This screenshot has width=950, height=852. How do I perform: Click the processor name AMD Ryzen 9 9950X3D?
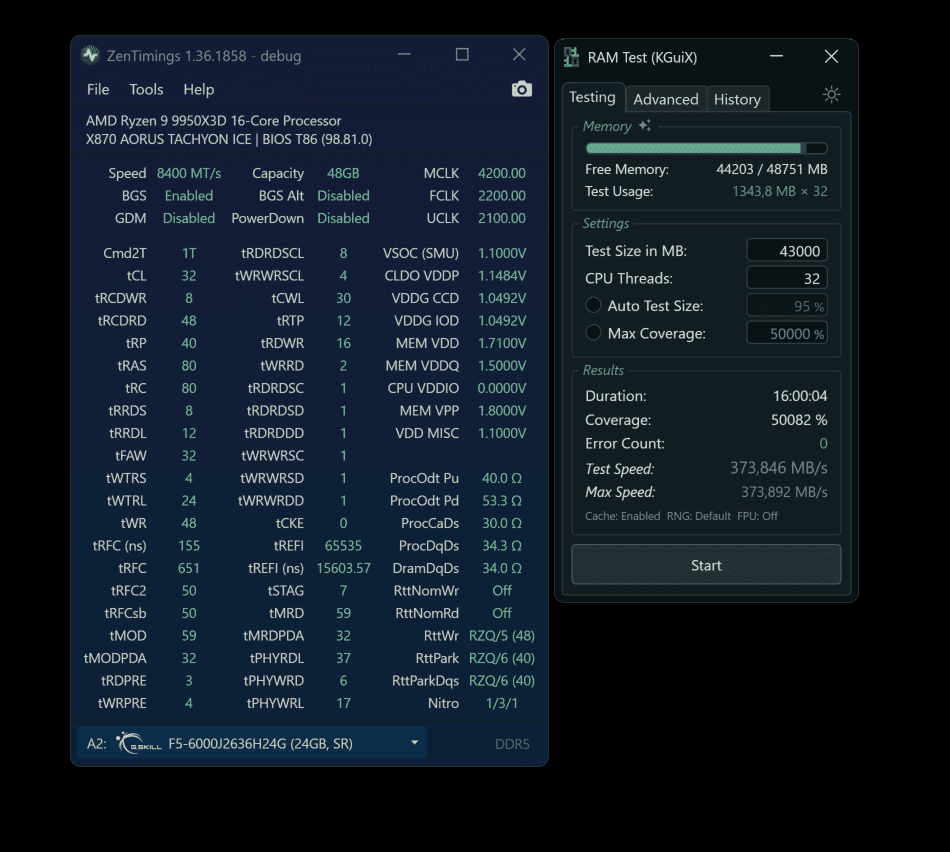213,121
